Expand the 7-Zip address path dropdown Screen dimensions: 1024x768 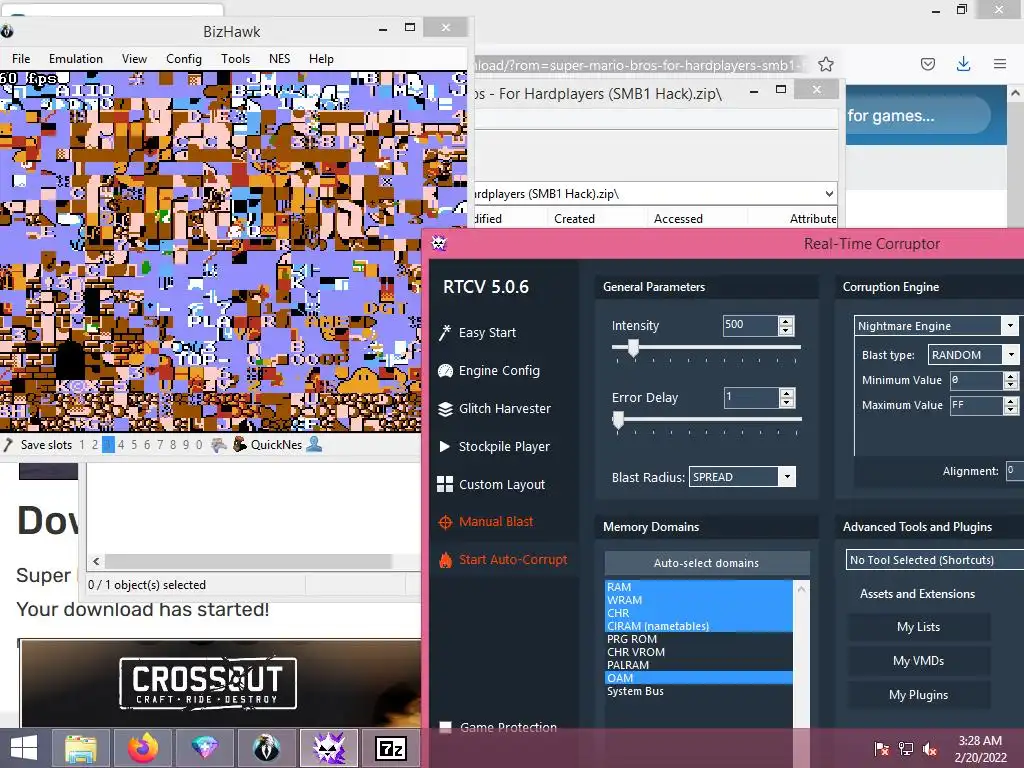[x=828, y=193]
